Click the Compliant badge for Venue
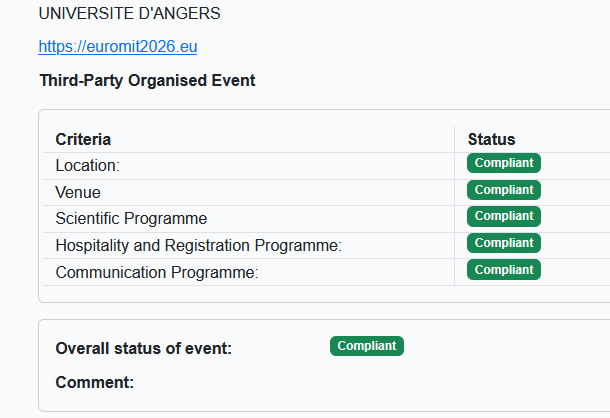 [x=504, y=190]
